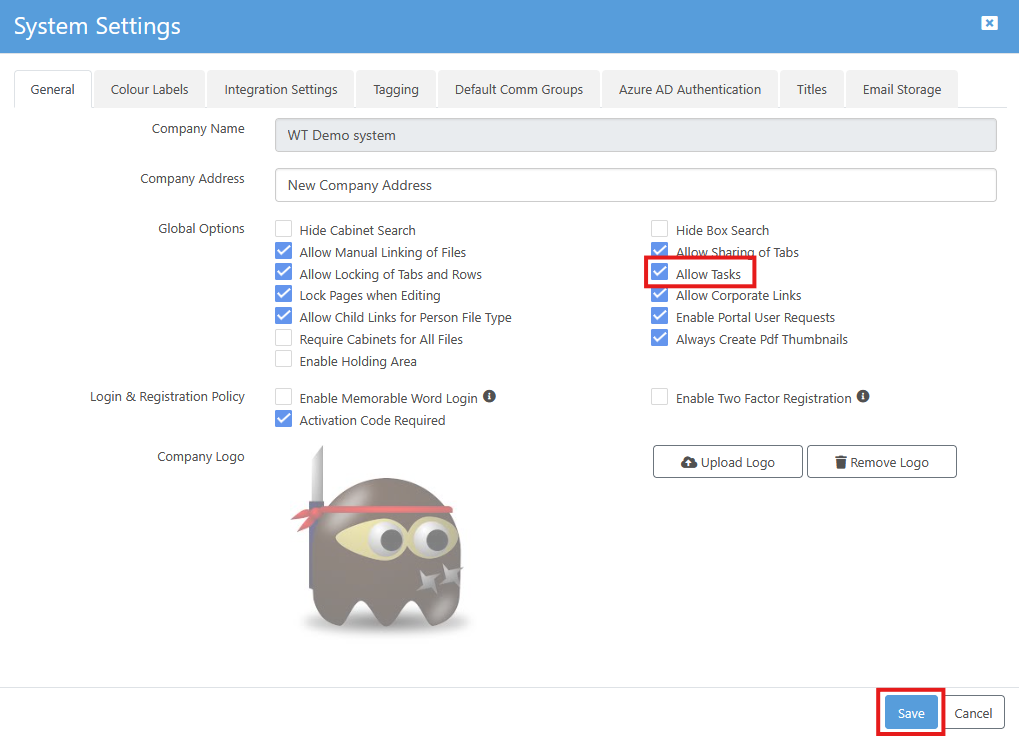The width and height of the screenshot is (1019, 737).
Task: Click the Company Name field
Action: pos(636,135)
